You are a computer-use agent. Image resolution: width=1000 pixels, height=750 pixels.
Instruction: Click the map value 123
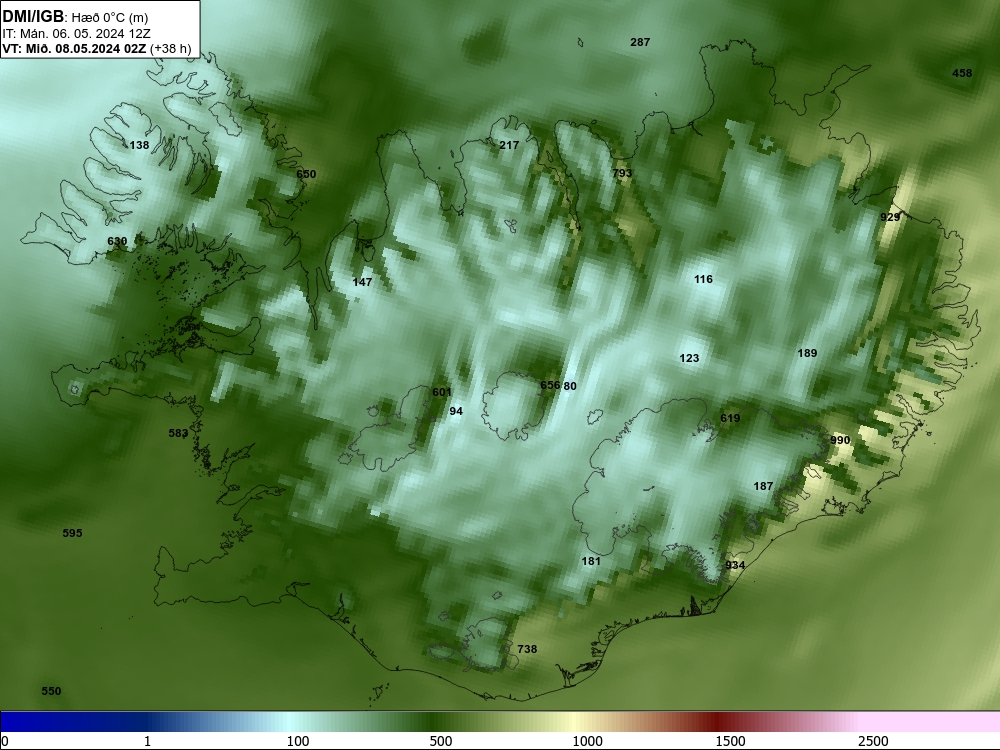(x=689, y=358)
